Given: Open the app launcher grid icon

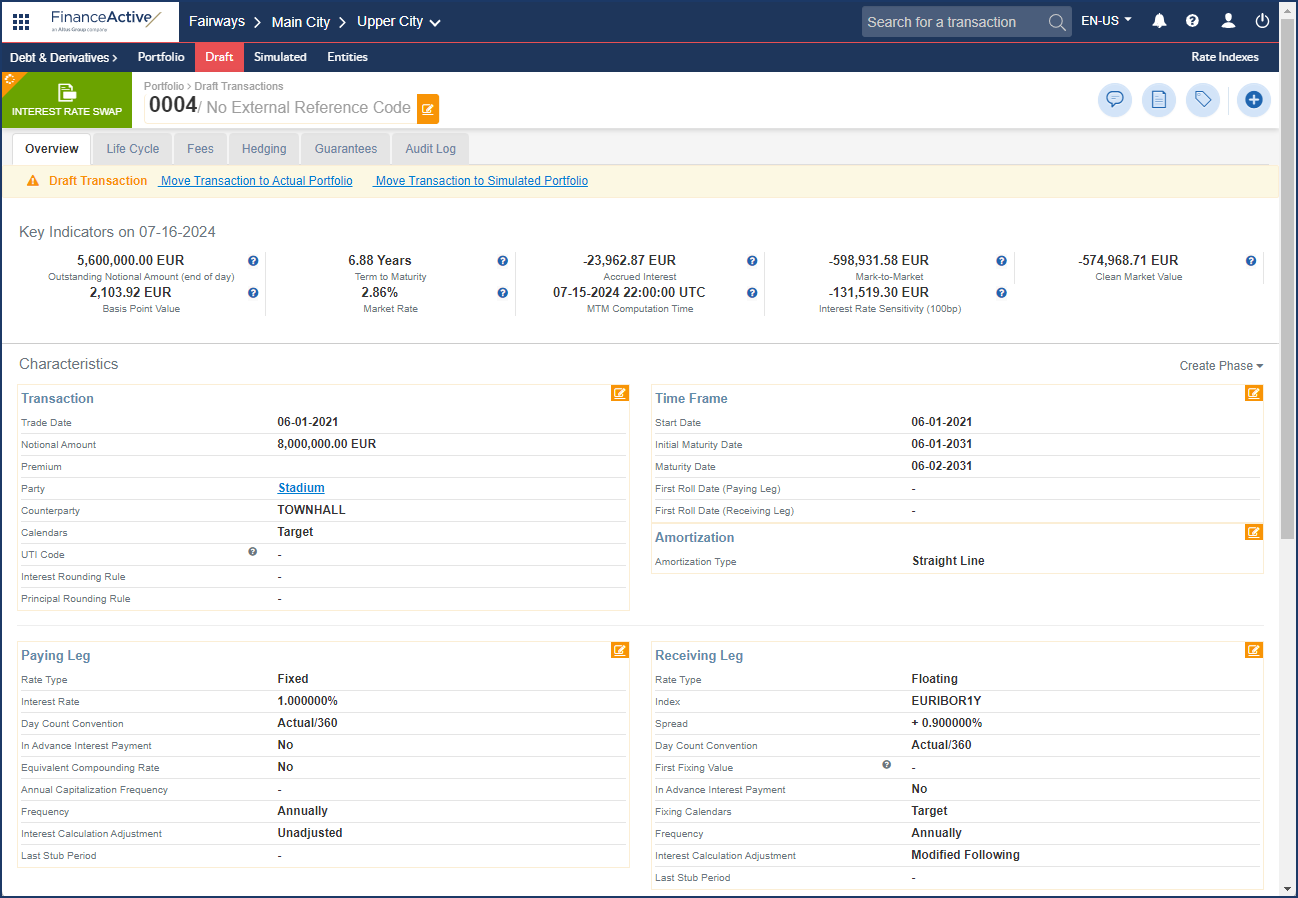Looking at the screenshot, I should (x=21, y=21).
